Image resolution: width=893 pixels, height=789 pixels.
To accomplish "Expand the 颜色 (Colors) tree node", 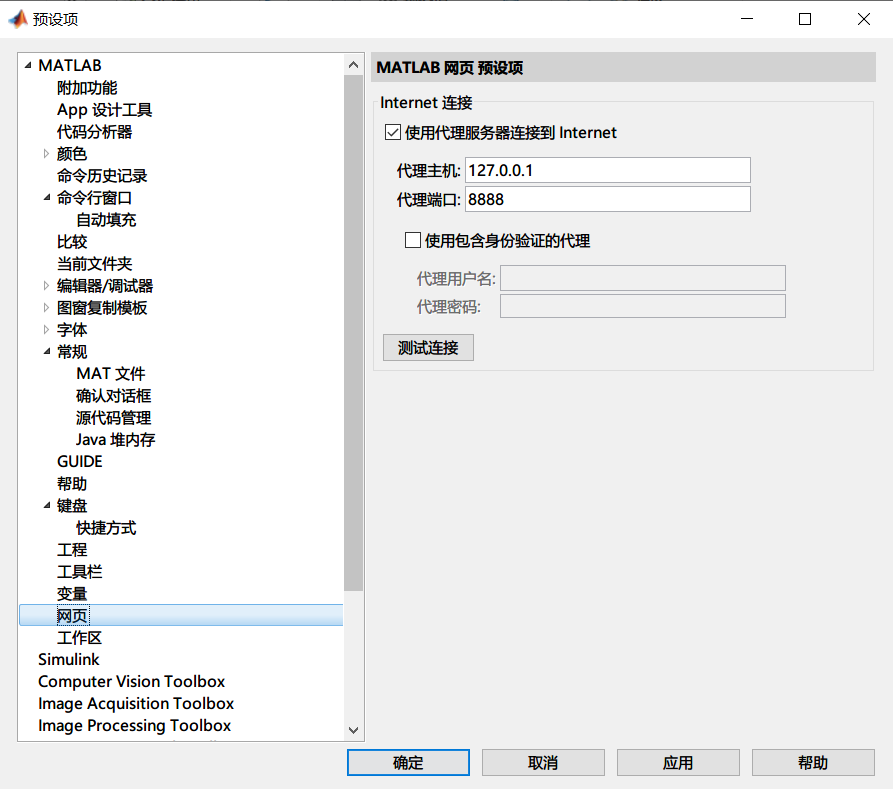I will click(x=46, y=153).
